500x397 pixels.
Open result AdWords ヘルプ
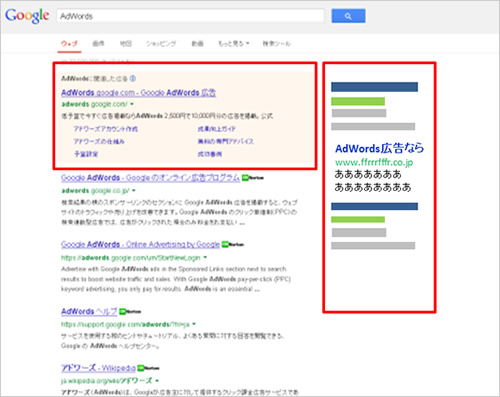point(89,311)
